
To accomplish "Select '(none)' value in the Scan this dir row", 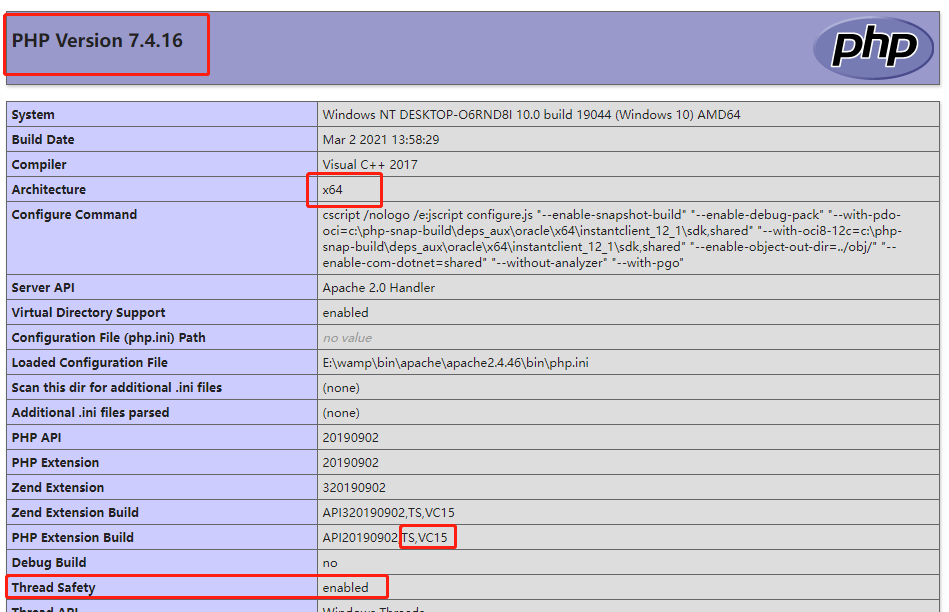I will (341, 387).
